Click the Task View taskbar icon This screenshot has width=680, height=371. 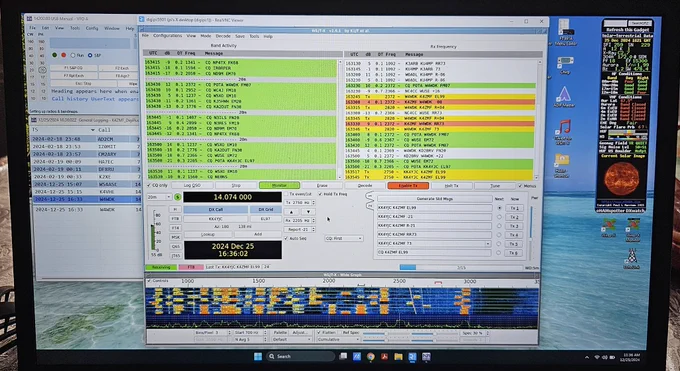tap(343, 356)
